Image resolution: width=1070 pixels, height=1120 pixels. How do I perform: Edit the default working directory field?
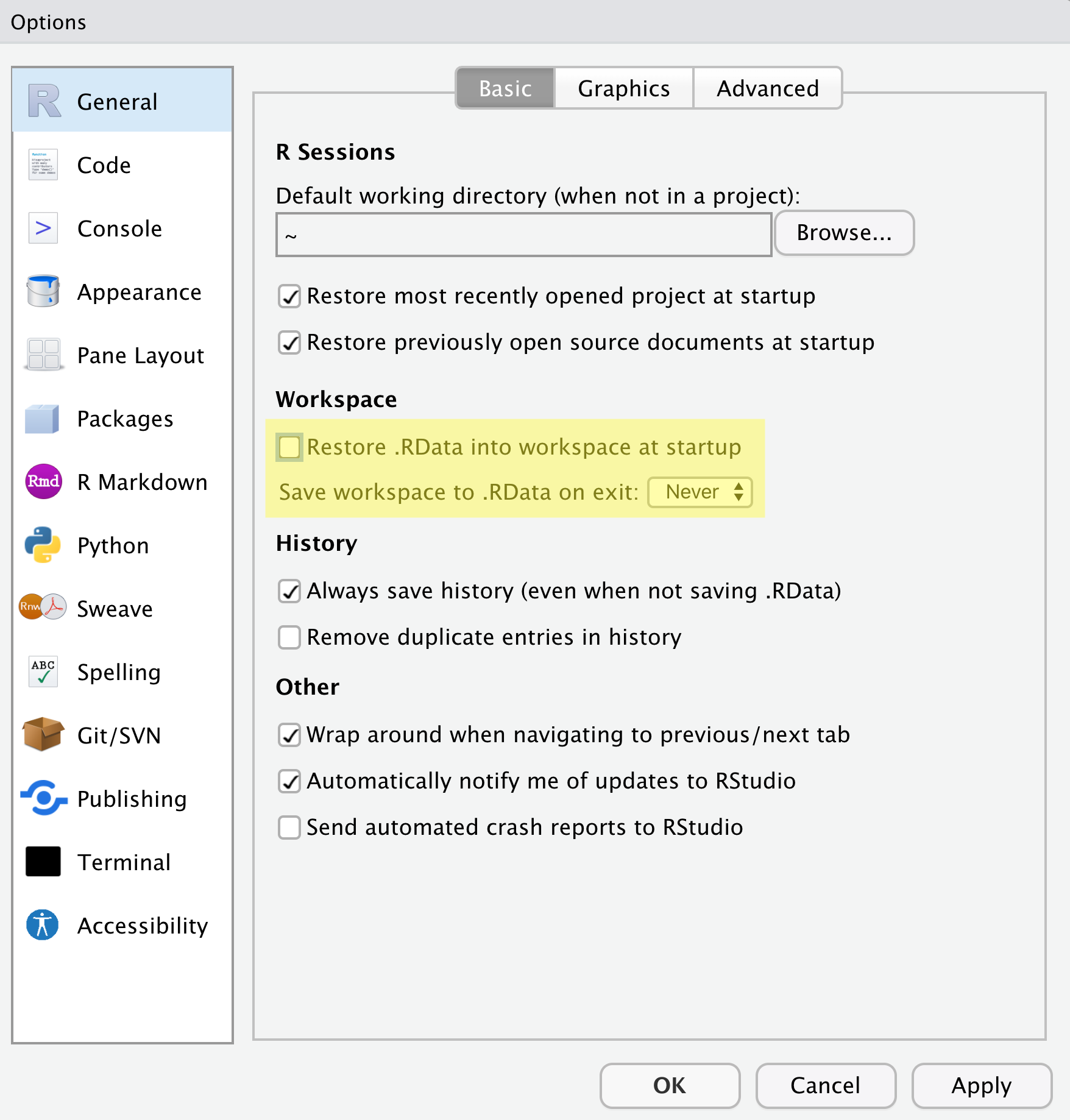click(x=523, y=235)
